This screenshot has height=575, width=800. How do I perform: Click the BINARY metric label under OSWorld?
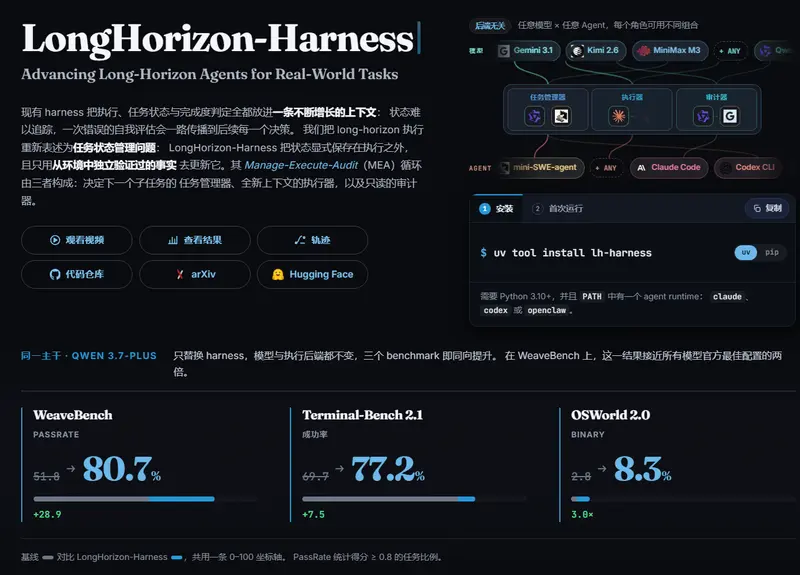point(588,435)
